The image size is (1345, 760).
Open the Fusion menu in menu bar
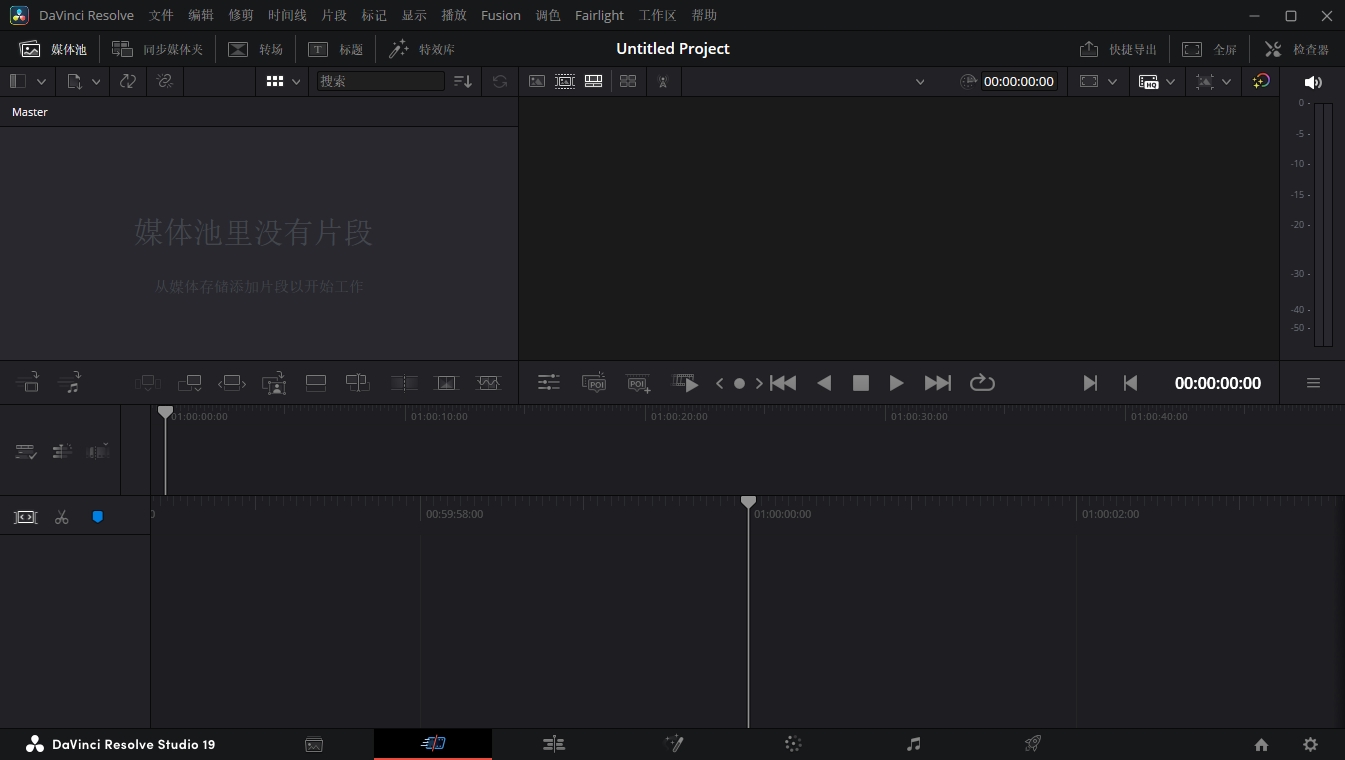[x=500, y=15]
